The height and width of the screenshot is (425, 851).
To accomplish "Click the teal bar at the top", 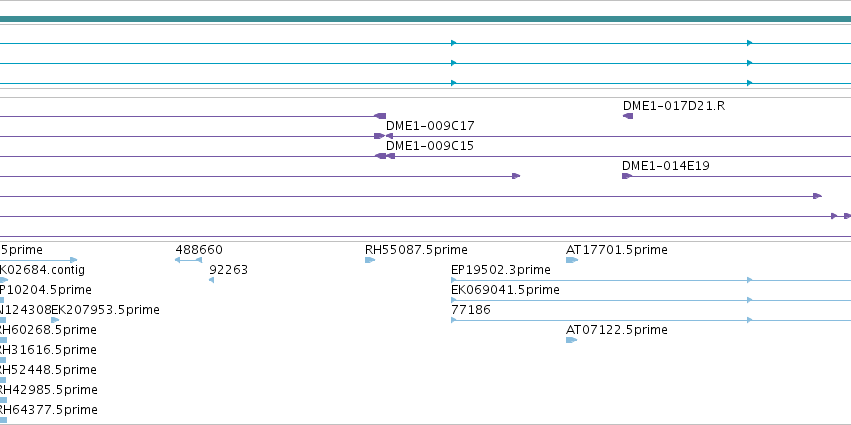I will point(426,19).
